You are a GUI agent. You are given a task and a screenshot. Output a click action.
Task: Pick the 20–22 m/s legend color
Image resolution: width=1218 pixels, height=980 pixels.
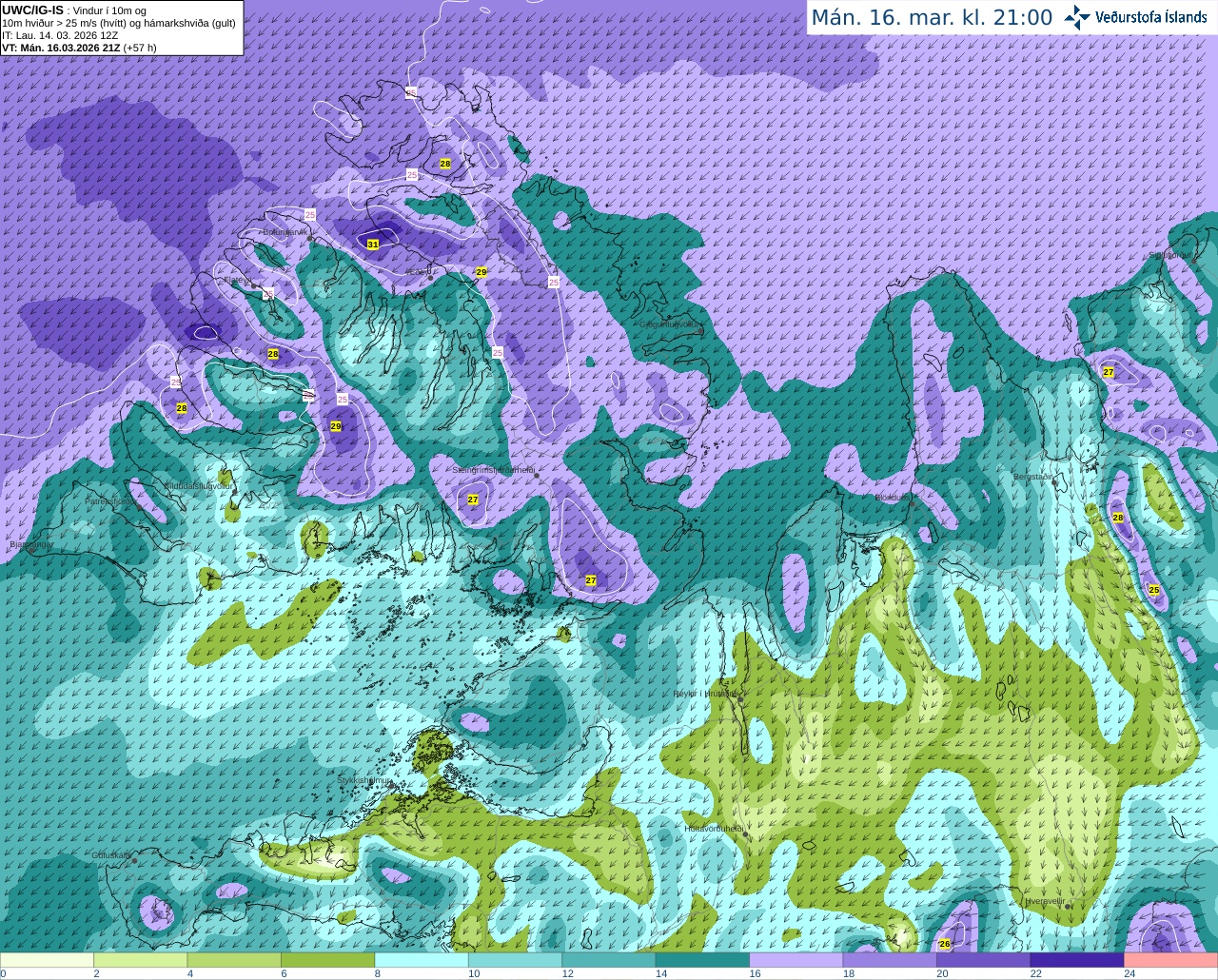[x=984, y=960]
